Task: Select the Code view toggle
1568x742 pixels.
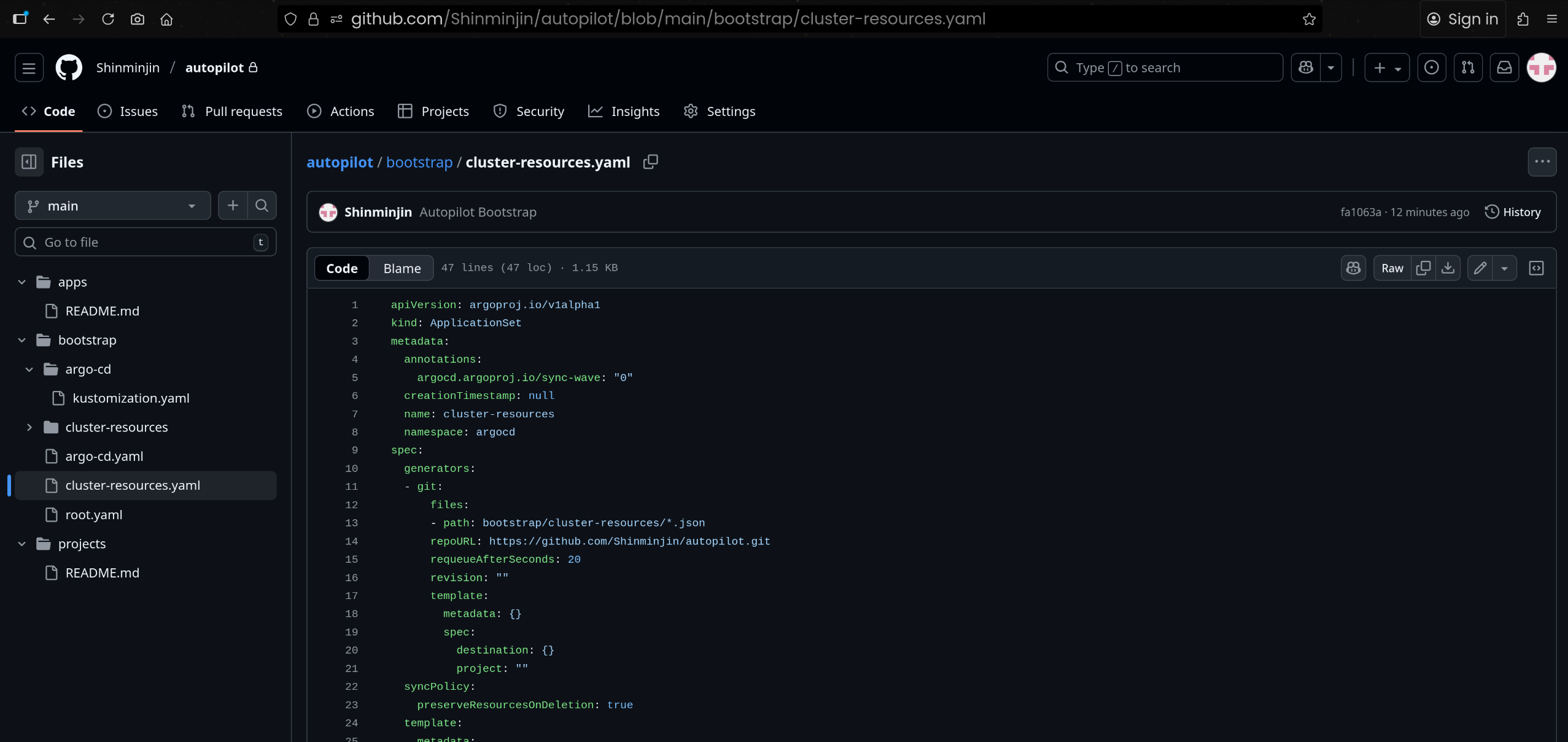Action: pos(341,268)
